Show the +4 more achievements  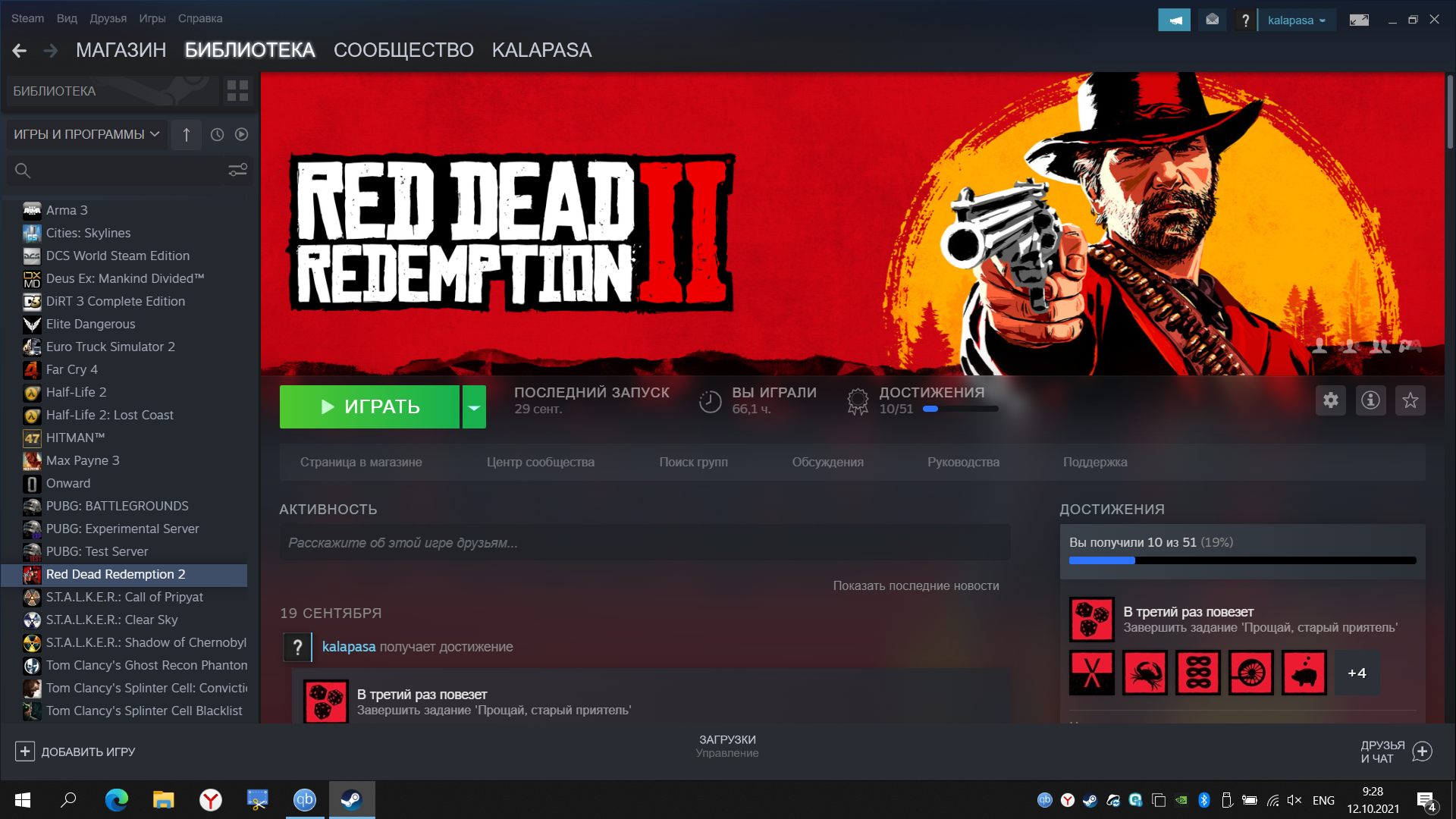click(1357, 673)
